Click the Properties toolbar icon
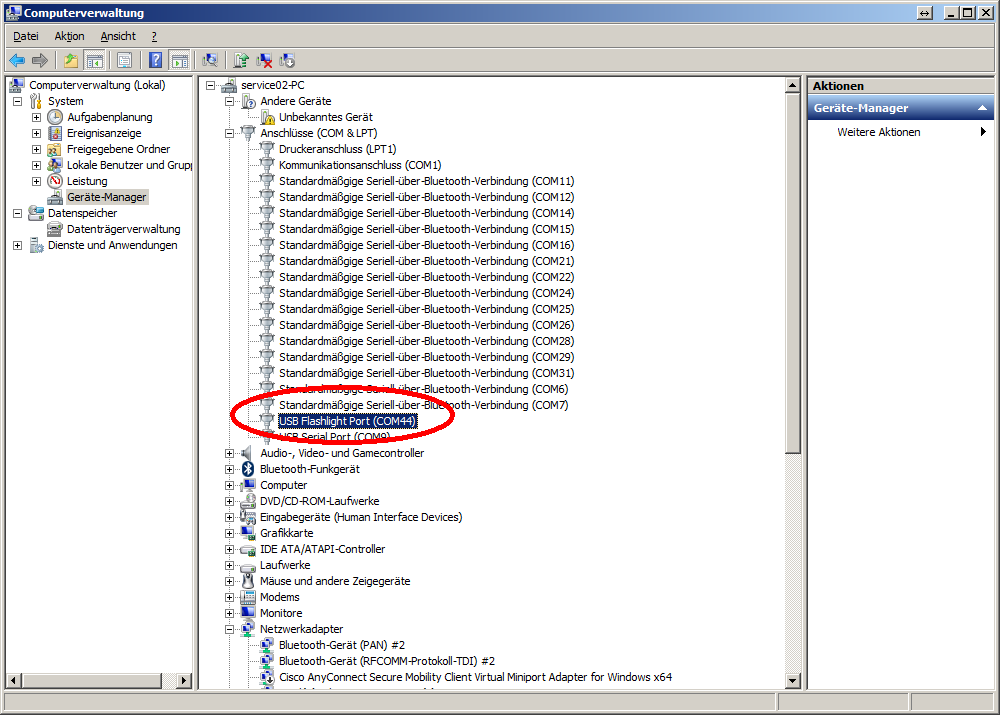1000x715 pixels. (124, 60)
